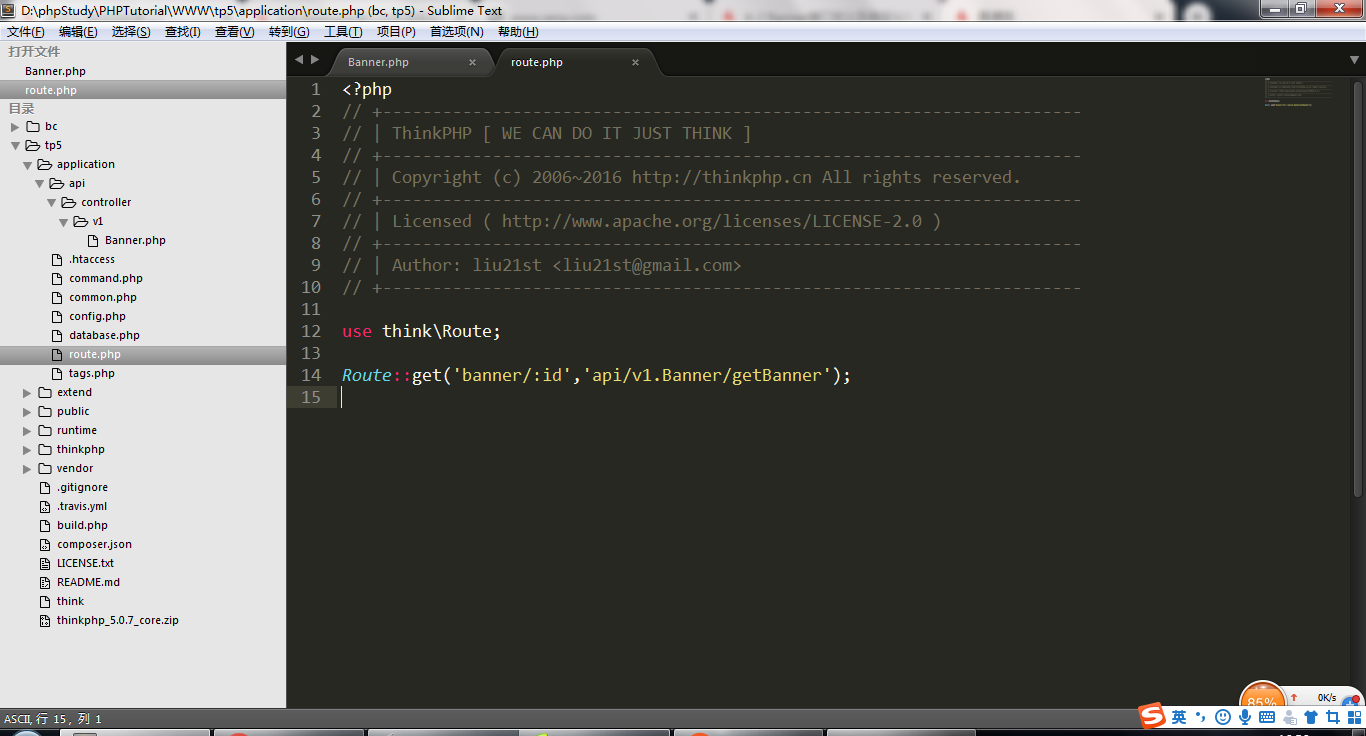This screenshot has height=736, width=1366.
Task: Switch Sogou input language via 英 icon
Action: point(1179,717)
